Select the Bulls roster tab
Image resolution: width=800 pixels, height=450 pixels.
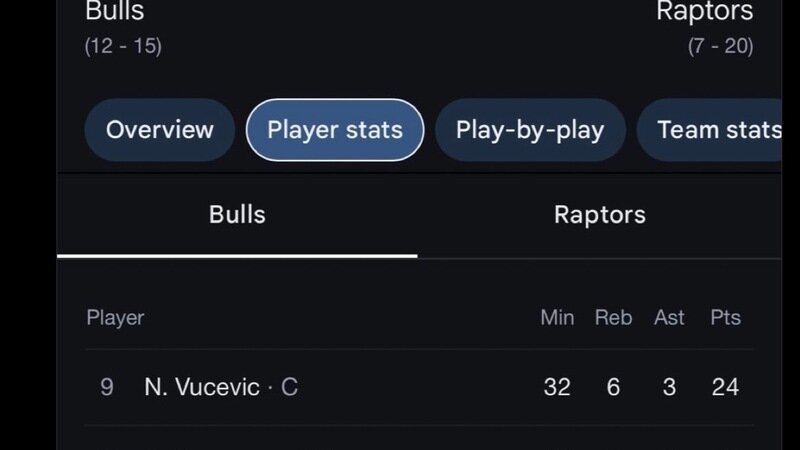tap(237, 214)
